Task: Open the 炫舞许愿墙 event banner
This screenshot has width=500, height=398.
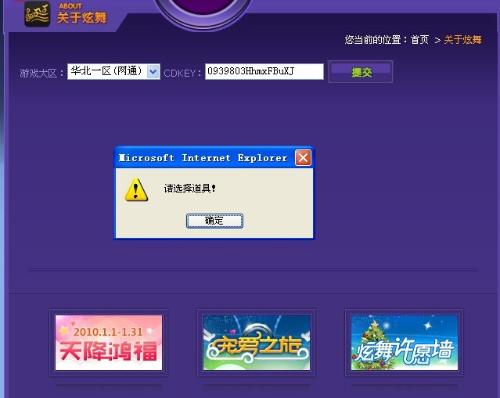Action: 404,342
